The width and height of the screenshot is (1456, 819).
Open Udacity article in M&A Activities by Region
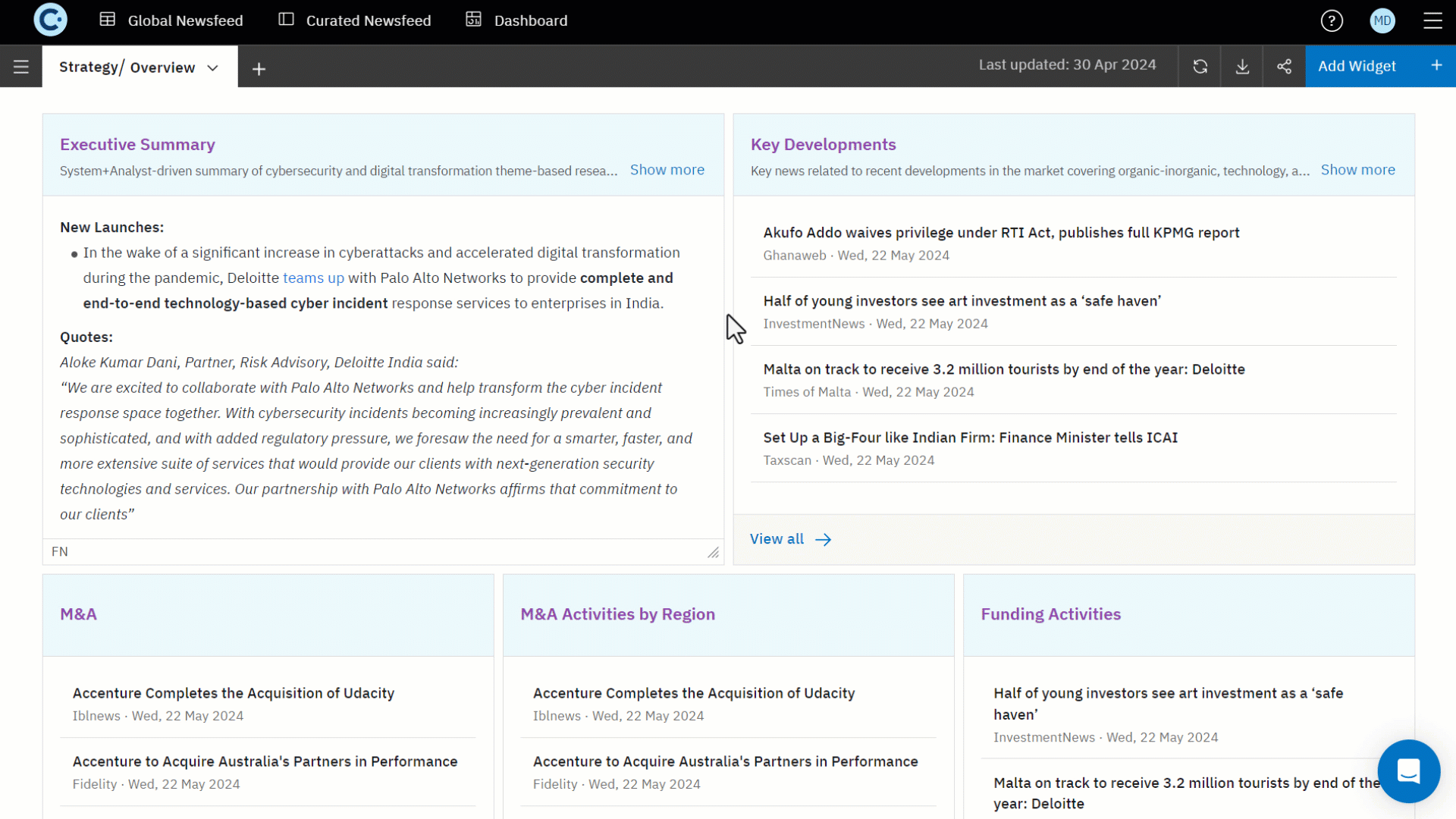693,693
